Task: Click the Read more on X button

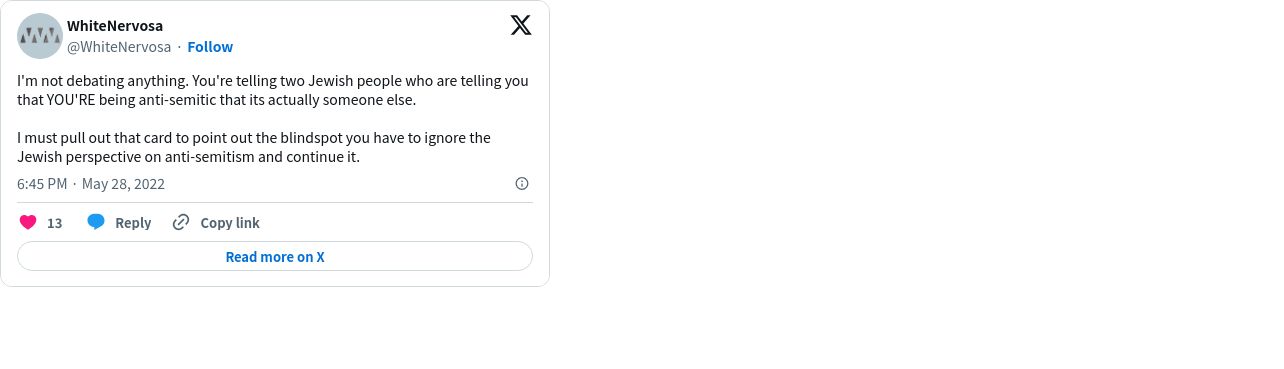Action: (275, 256)
